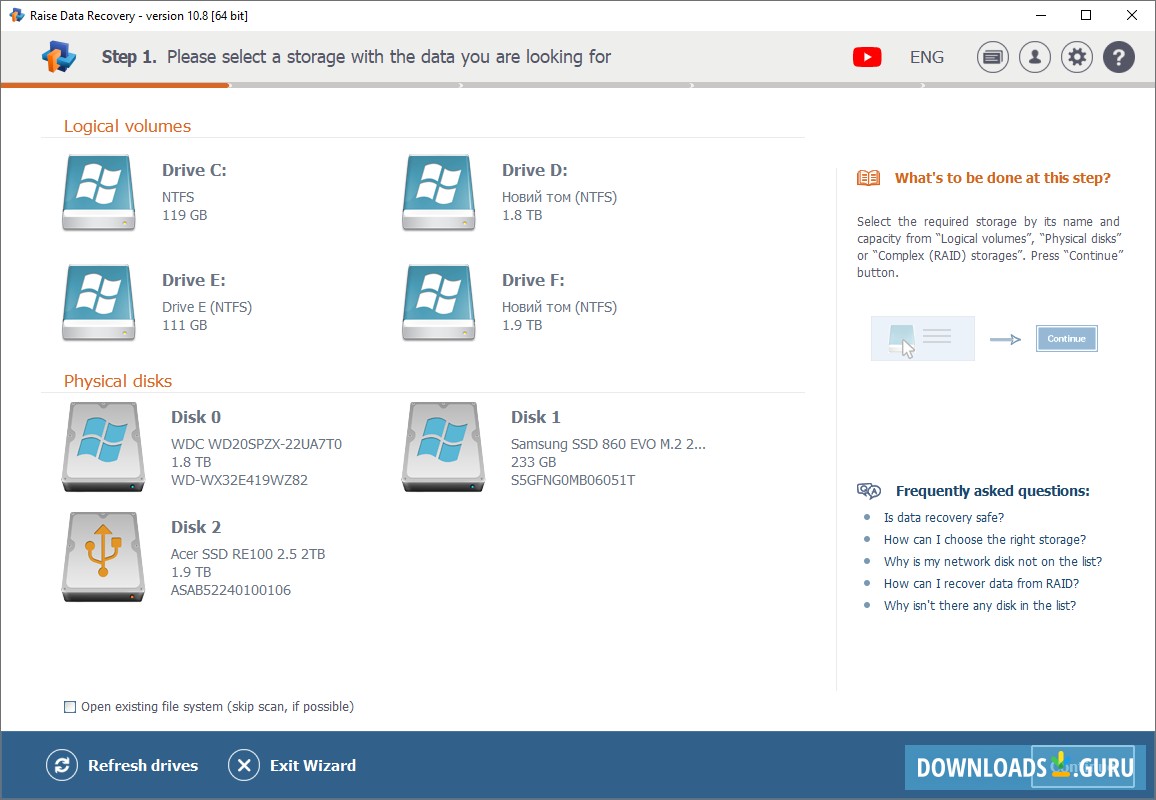Click the book icon beside 'What's to be done'
The image size is (1156, 800).
point(868,178)
